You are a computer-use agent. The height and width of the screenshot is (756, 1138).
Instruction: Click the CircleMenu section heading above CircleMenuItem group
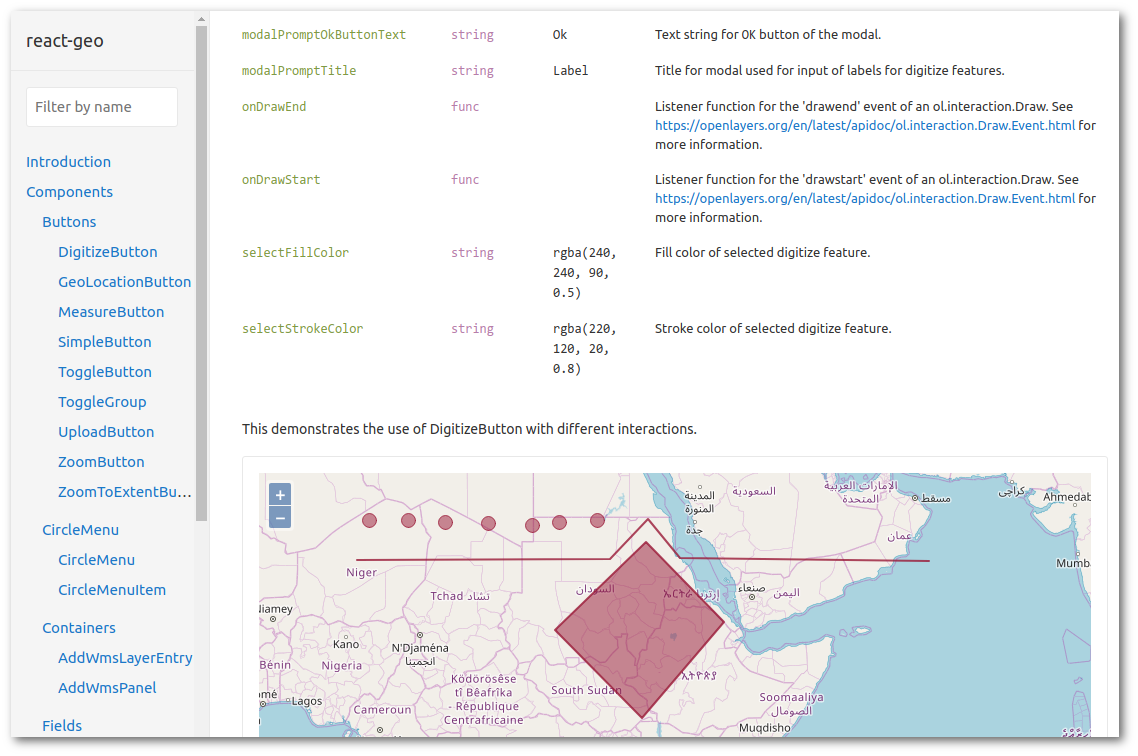81,530
